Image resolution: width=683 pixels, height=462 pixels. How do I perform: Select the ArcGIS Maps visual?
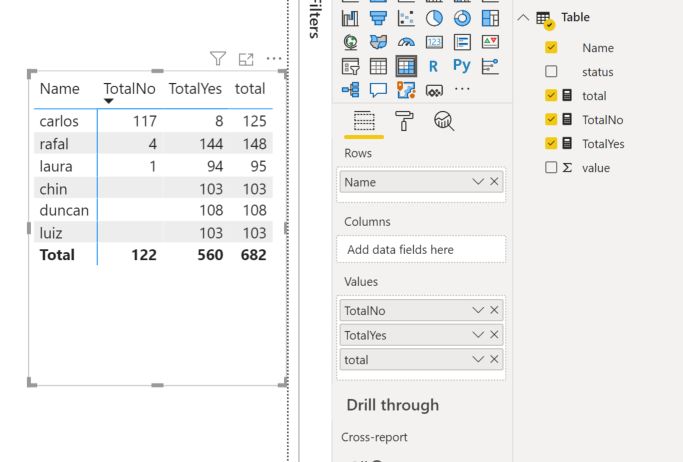click(406, 90)
